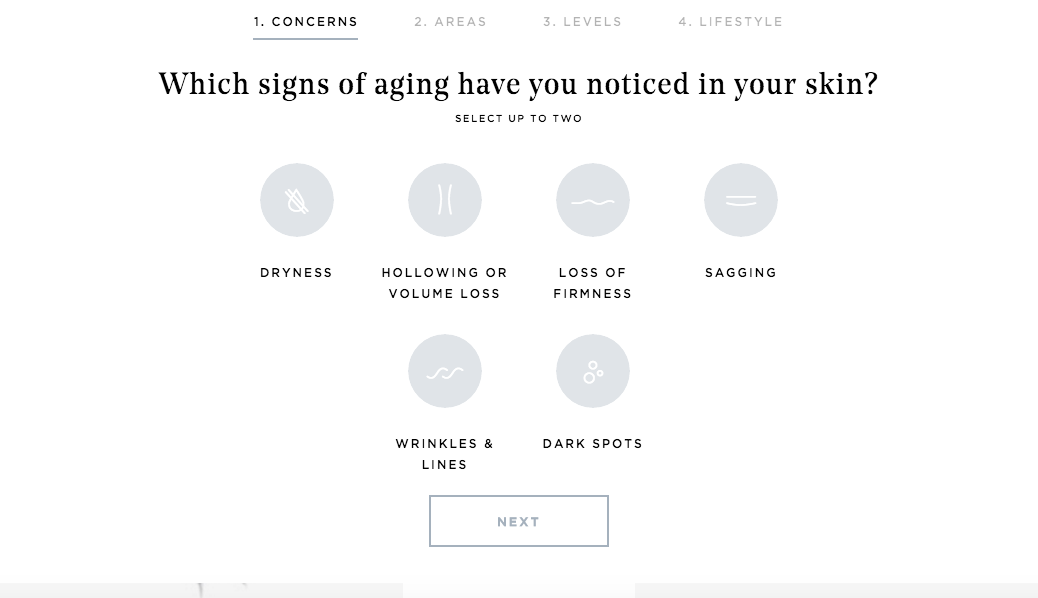Click the Wrinkles & Lines caption text
This screenshot has height=598, width=1038.
pos(445,454)
